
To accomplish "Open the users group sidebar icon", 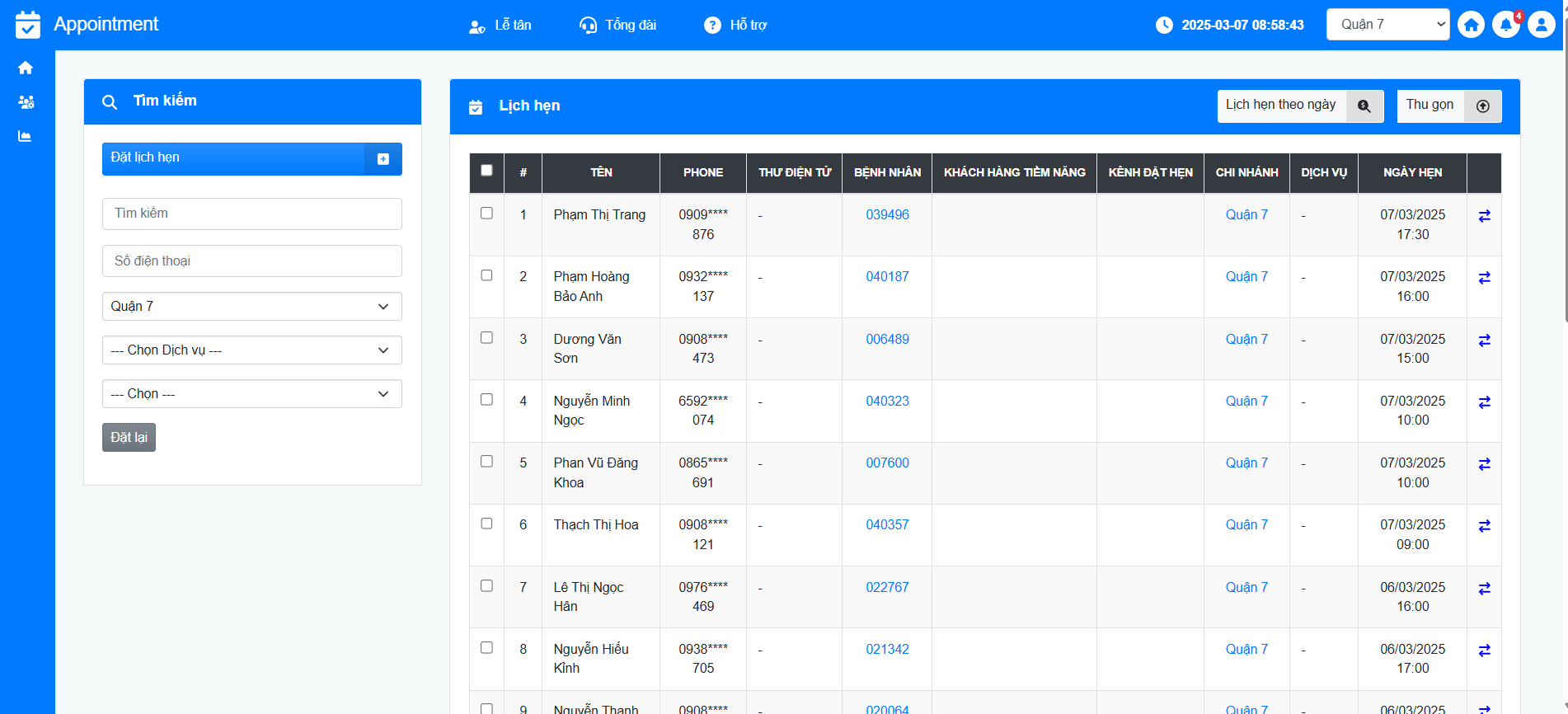I will click(26, 102).
